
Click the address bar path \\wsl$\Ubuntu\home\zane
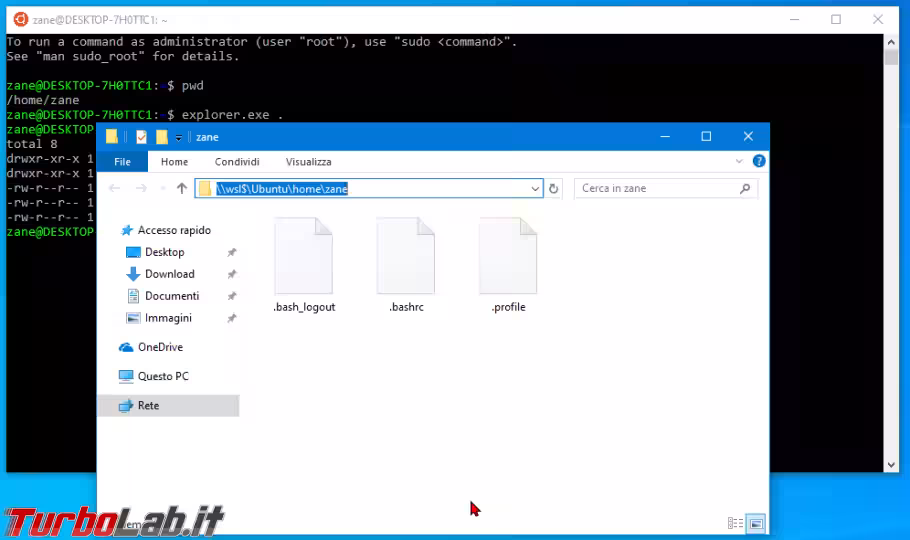[282, 189]
